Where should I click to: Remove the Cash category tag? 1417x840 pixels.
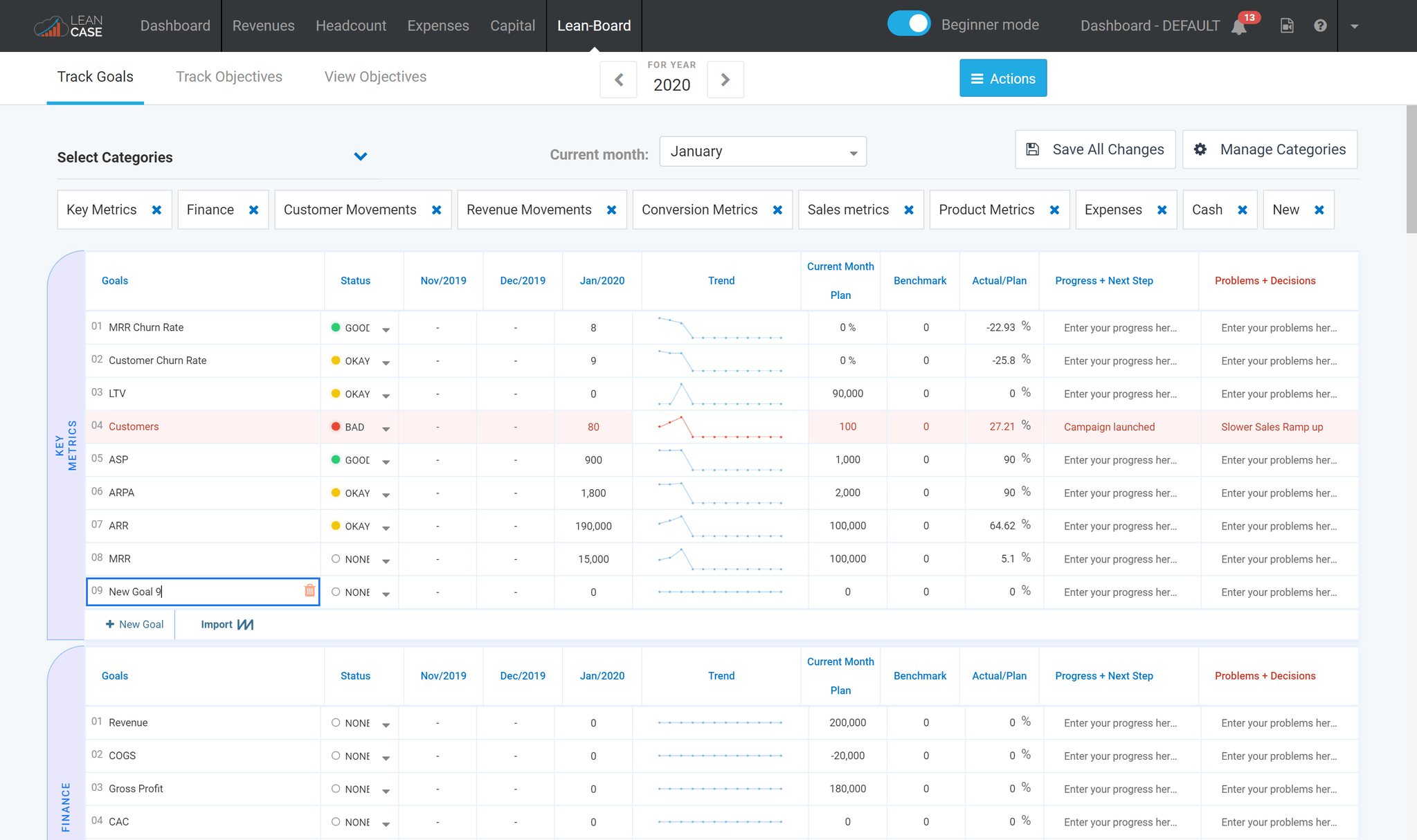pos(1243,210)
